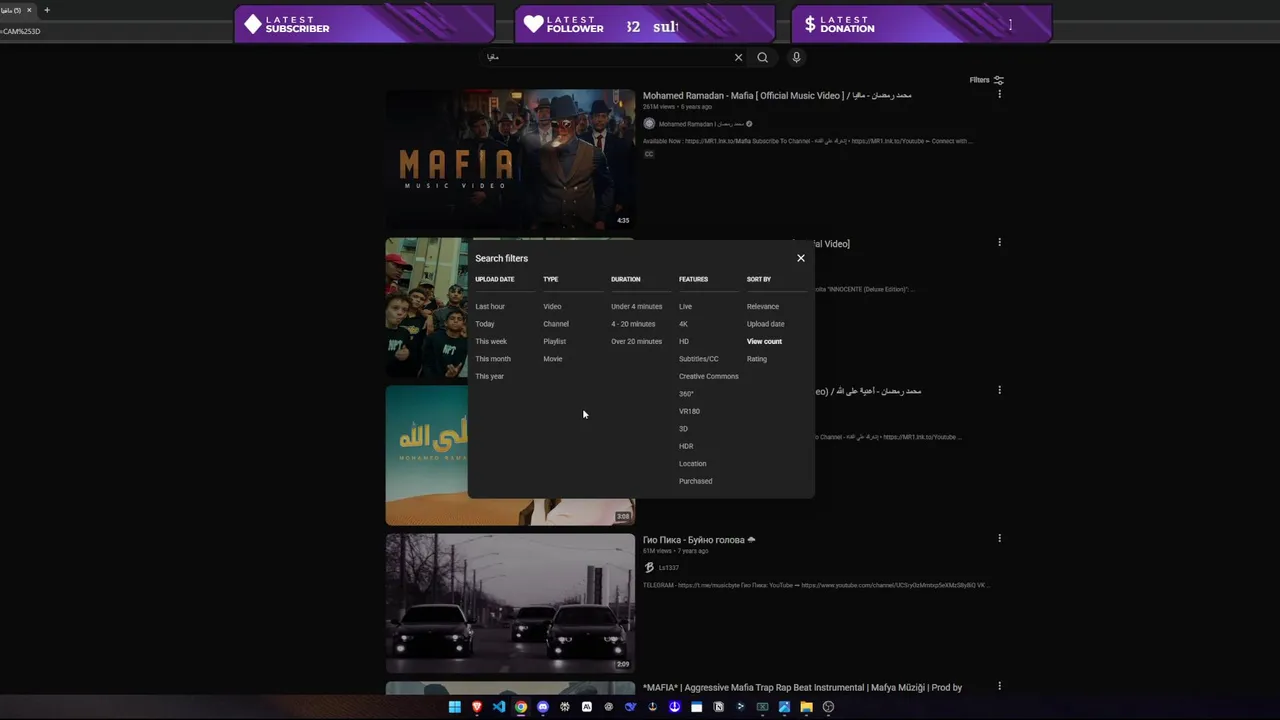Enable HD feature filter
The image size is (1280, 720).
click(x=684, y=341)
